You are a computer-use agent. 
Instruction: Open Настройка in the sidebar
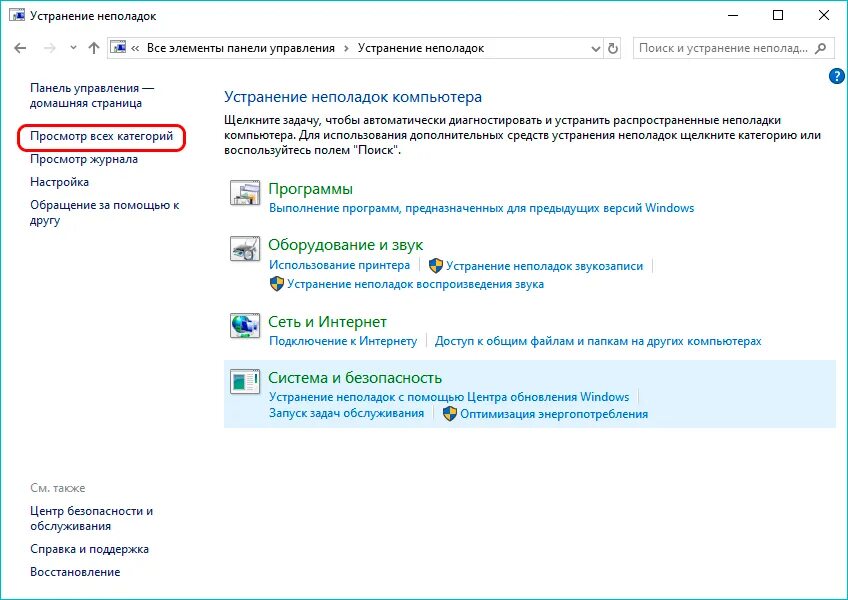coord(59,182)
